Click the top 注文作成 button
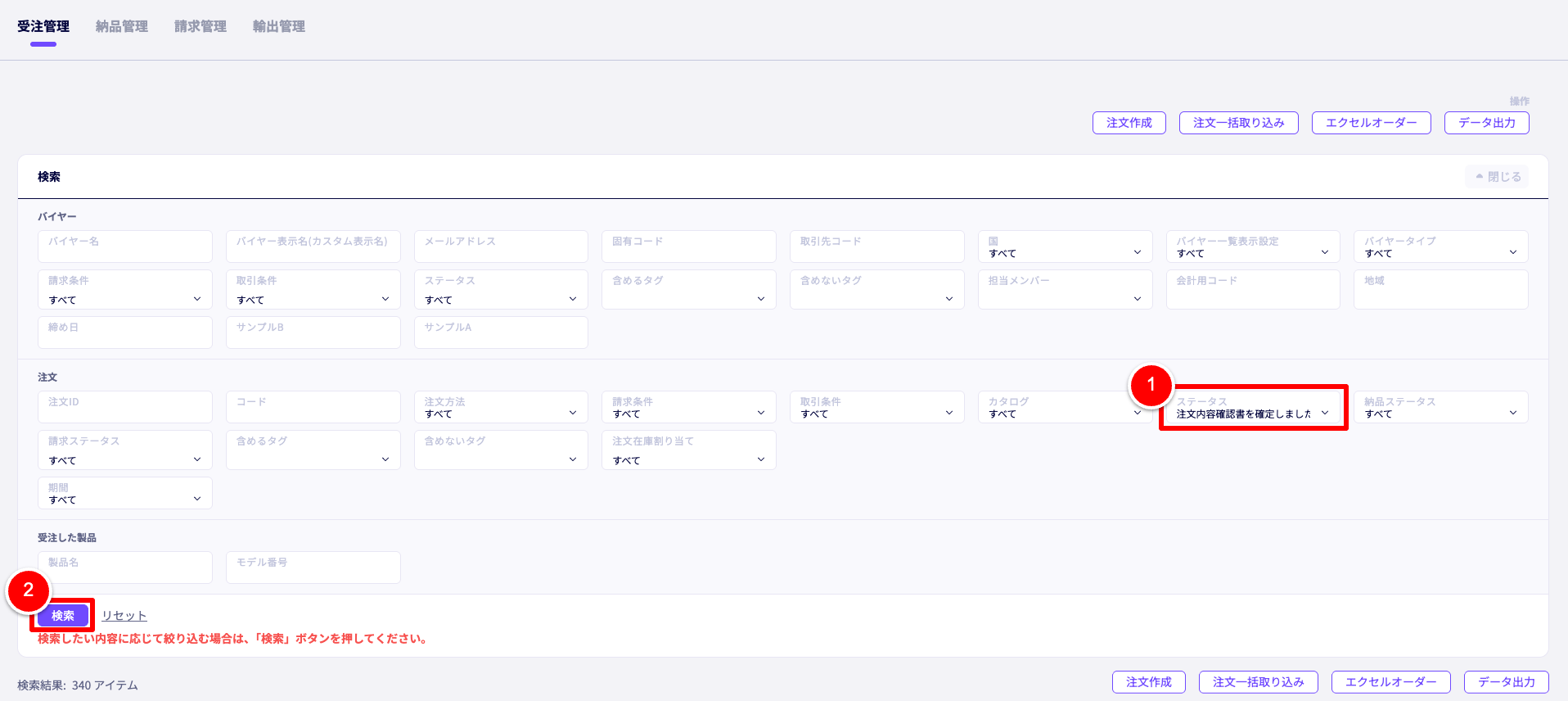The height and width of the screenshot is (701, 1568). [1129, 123]
